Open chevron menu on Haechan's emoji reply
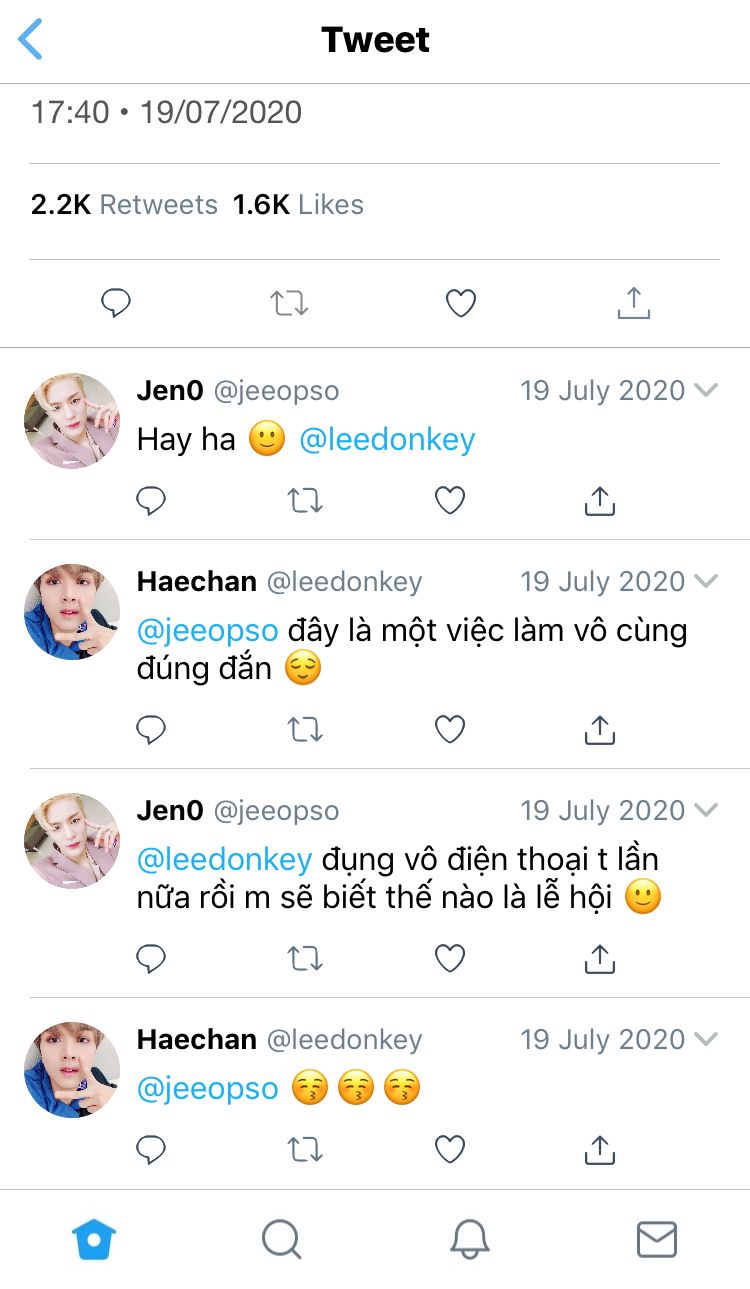Screen dimensions: 750x1289 click(x=706, y=1039)
